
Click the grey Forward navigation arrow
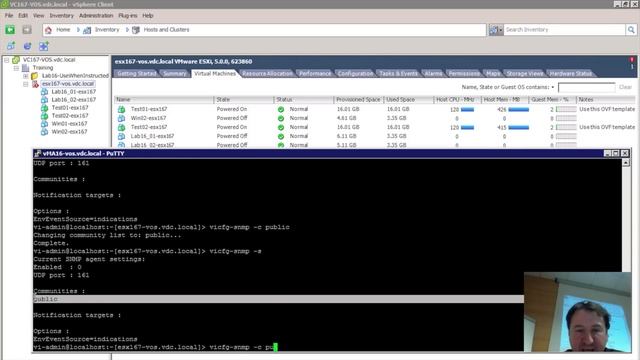click(27, 29)
